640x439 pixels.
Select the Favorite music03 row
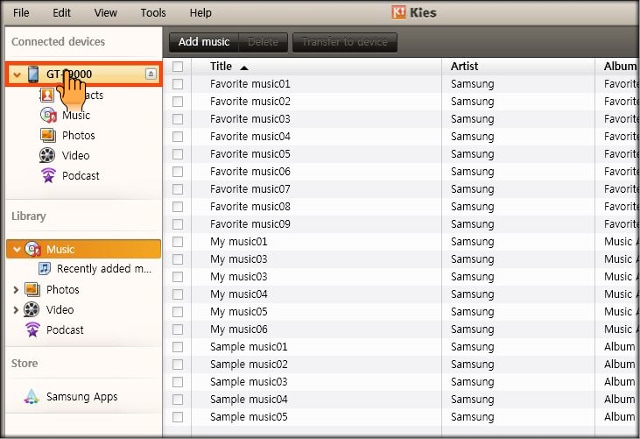tap(401, 119)
